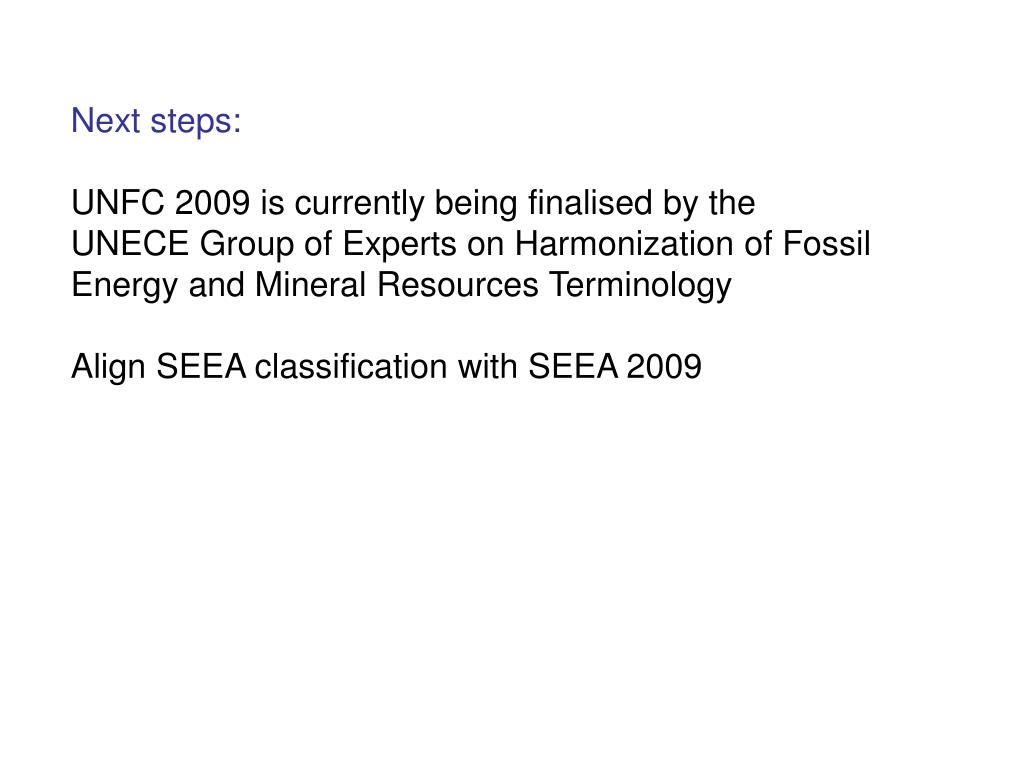
Task: Click the word 'Fossil' at line end
Action: point(826,244)
